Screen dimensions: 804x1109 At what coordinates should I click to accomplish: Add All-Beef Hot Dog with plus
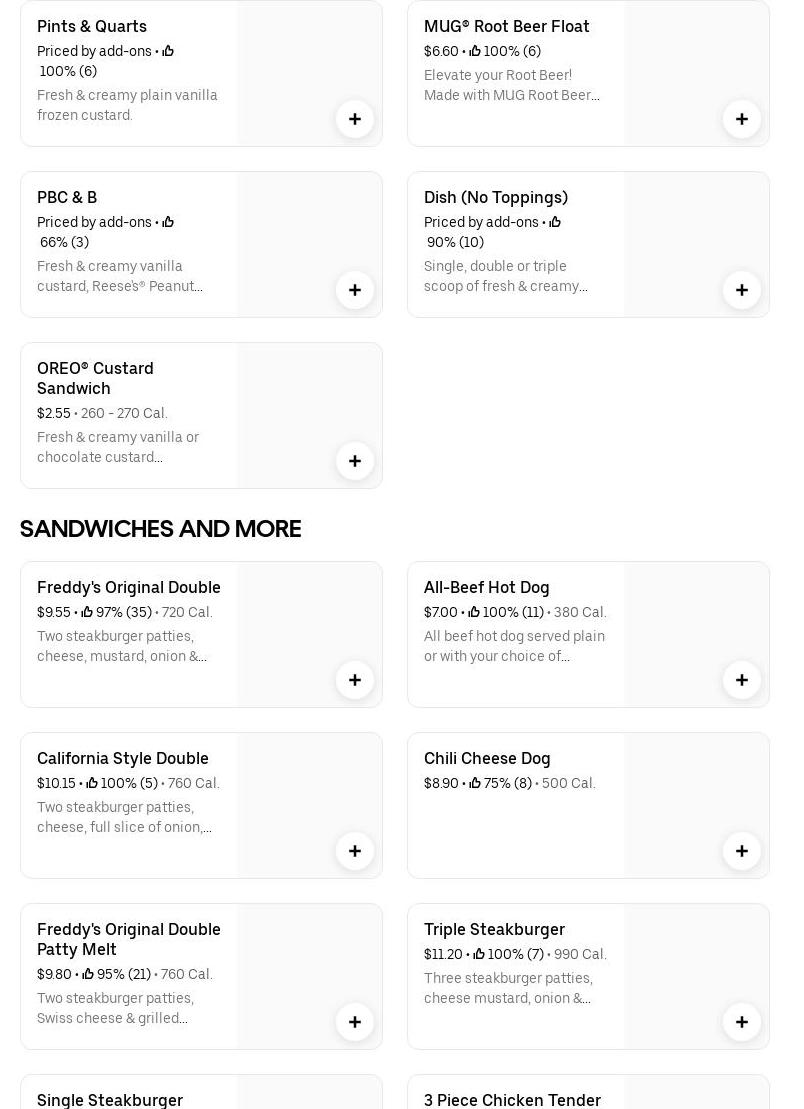(x=742, y=680)
